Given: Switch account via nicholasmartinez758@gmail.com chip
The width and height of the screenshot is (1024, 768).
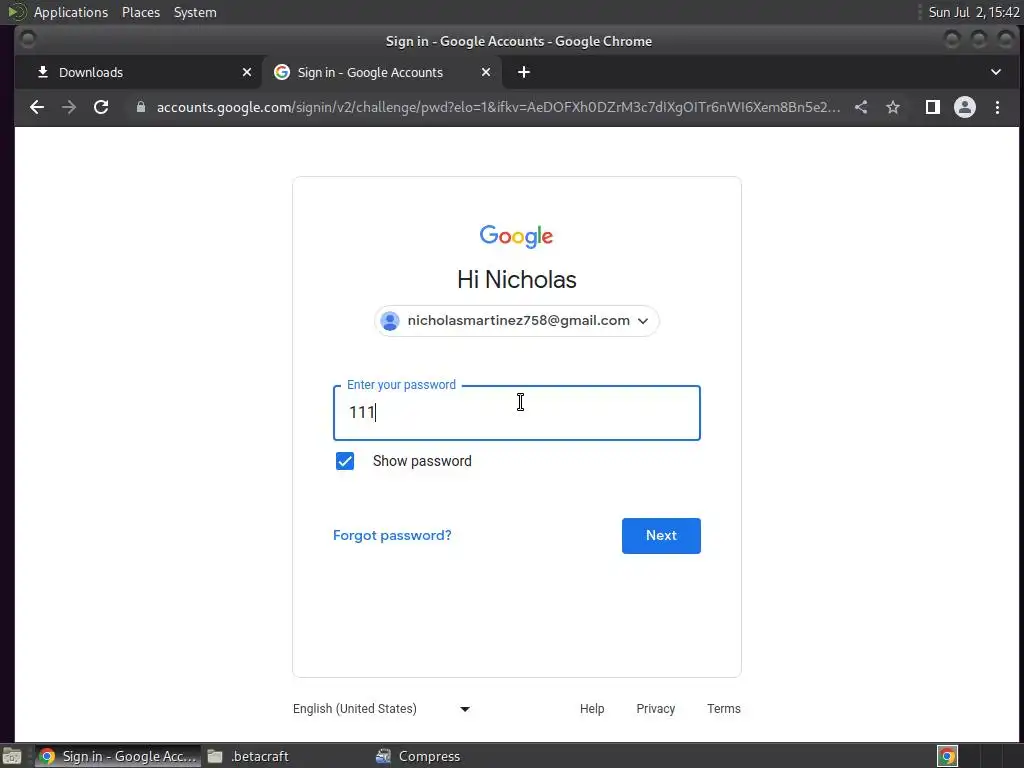Looking at the screenshot, I should pyautogui.click(x=517, y=321).
